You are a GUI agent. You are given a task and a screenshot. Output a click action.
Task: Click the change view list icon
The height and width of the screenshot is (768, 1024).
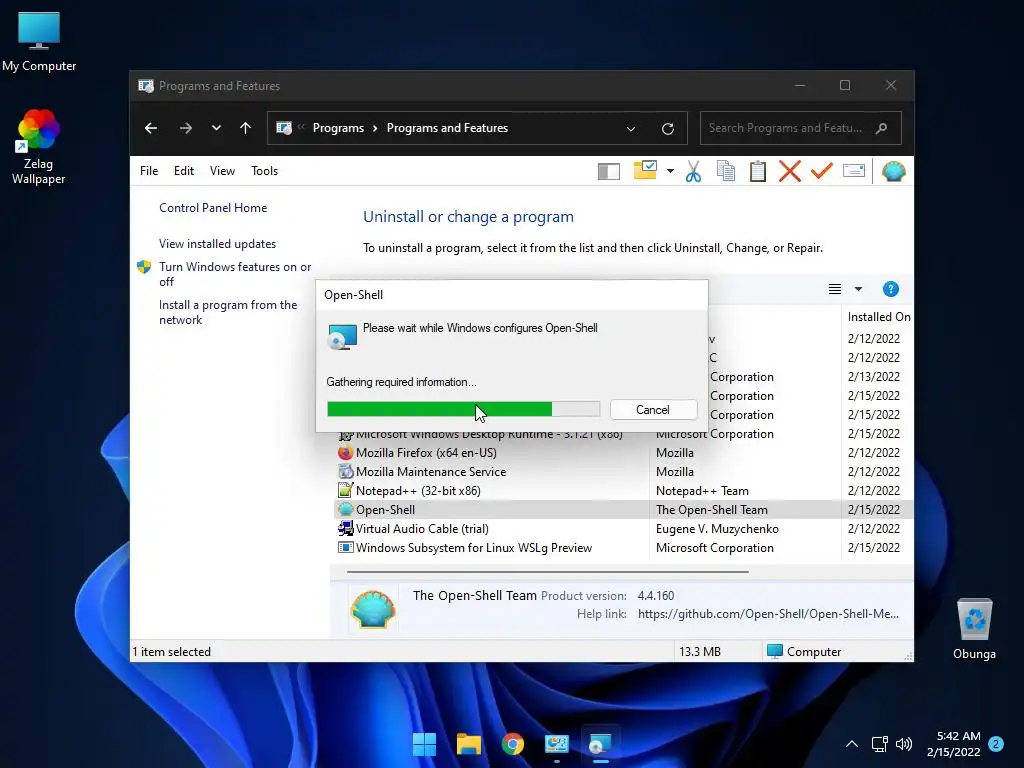coord(835,289)
